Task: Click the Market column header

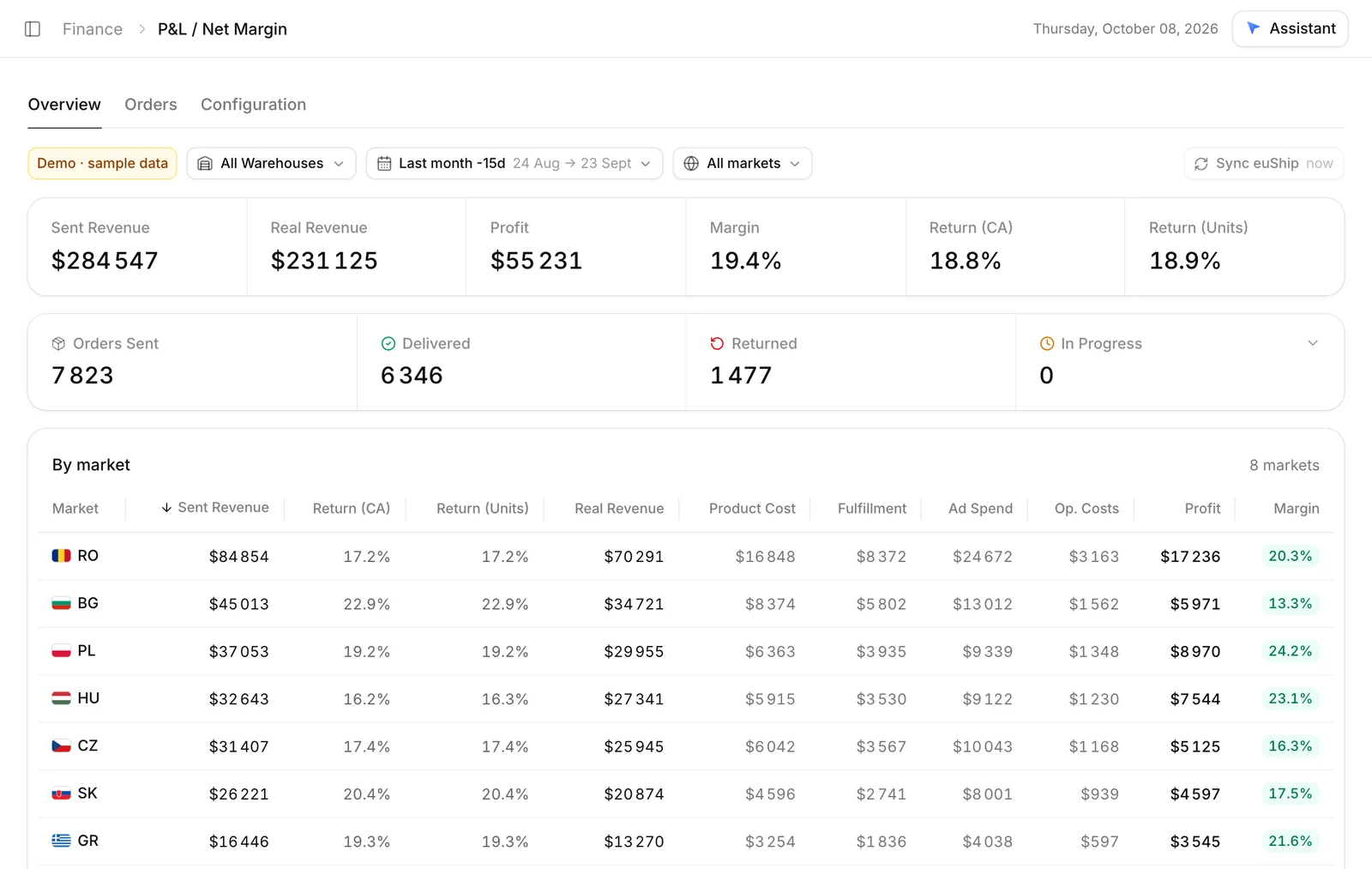Action: pyautogui.click(x=75, y=509)
